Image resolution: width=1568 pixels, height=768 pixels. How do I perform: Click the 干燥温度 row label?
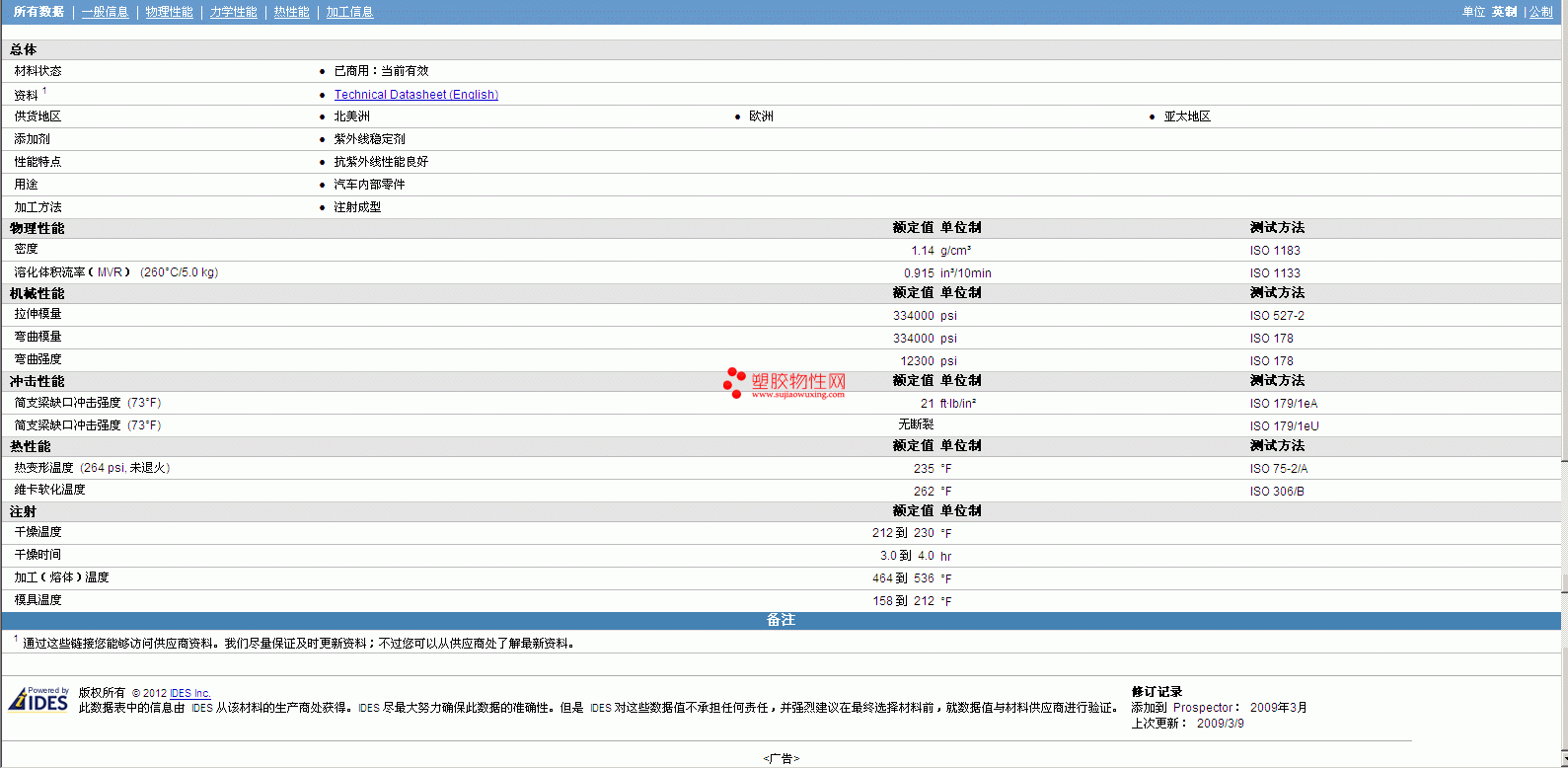click(x=37, y=532)
